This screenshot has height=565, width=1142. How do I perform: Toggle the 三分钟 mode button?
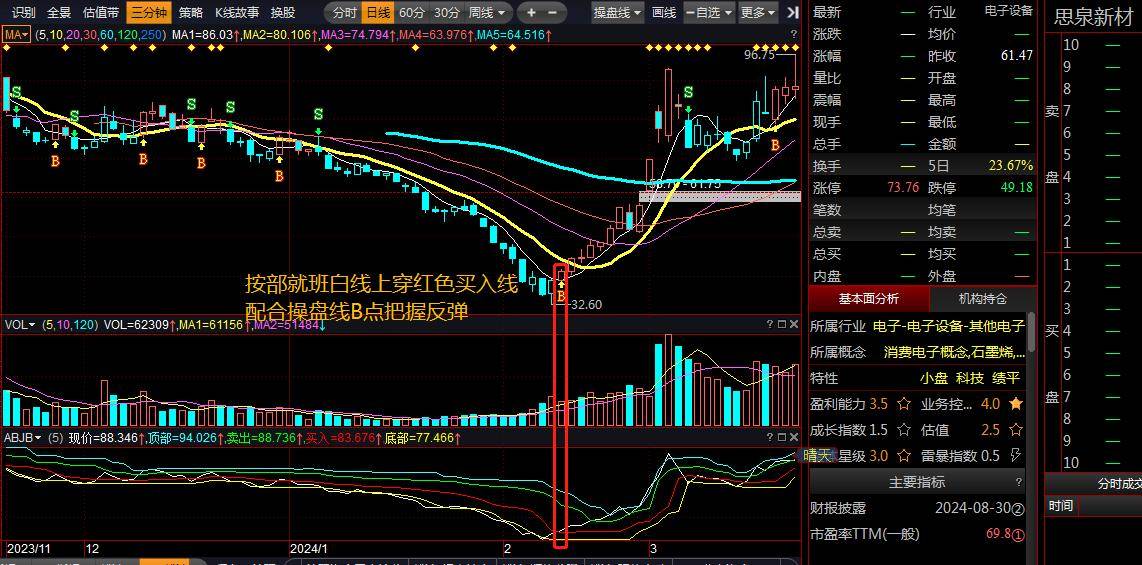click(148, 12)
